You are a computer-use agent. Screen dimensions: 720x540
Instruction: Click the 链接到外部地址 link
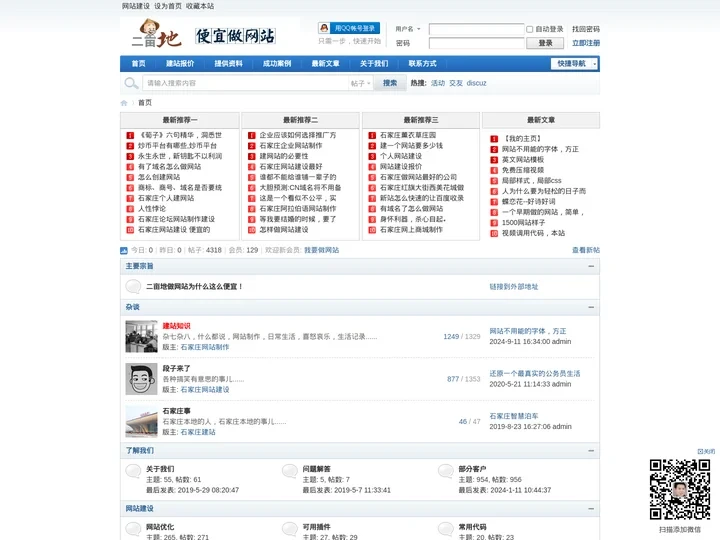[x=513, y=287]
